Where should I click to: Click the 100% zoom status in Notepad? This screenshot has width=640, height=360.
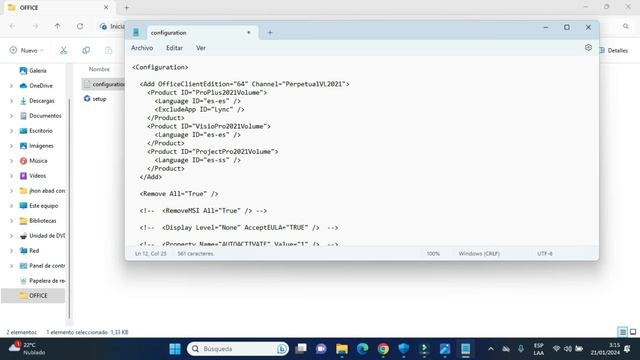click(x=433, y=253)
